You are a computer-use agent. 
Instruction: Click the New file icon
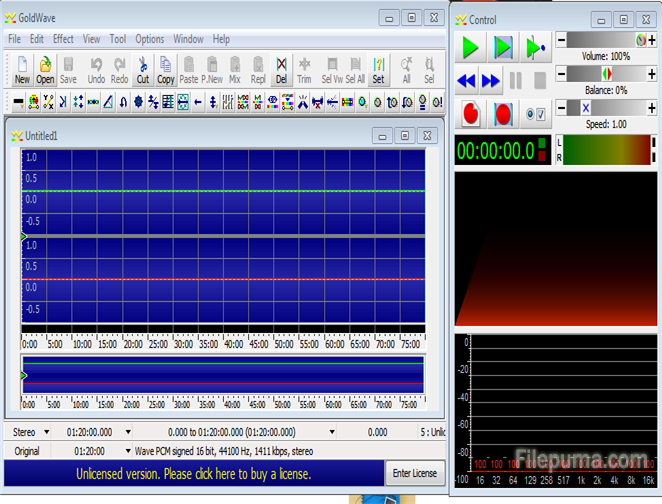[x=22, y=69]
